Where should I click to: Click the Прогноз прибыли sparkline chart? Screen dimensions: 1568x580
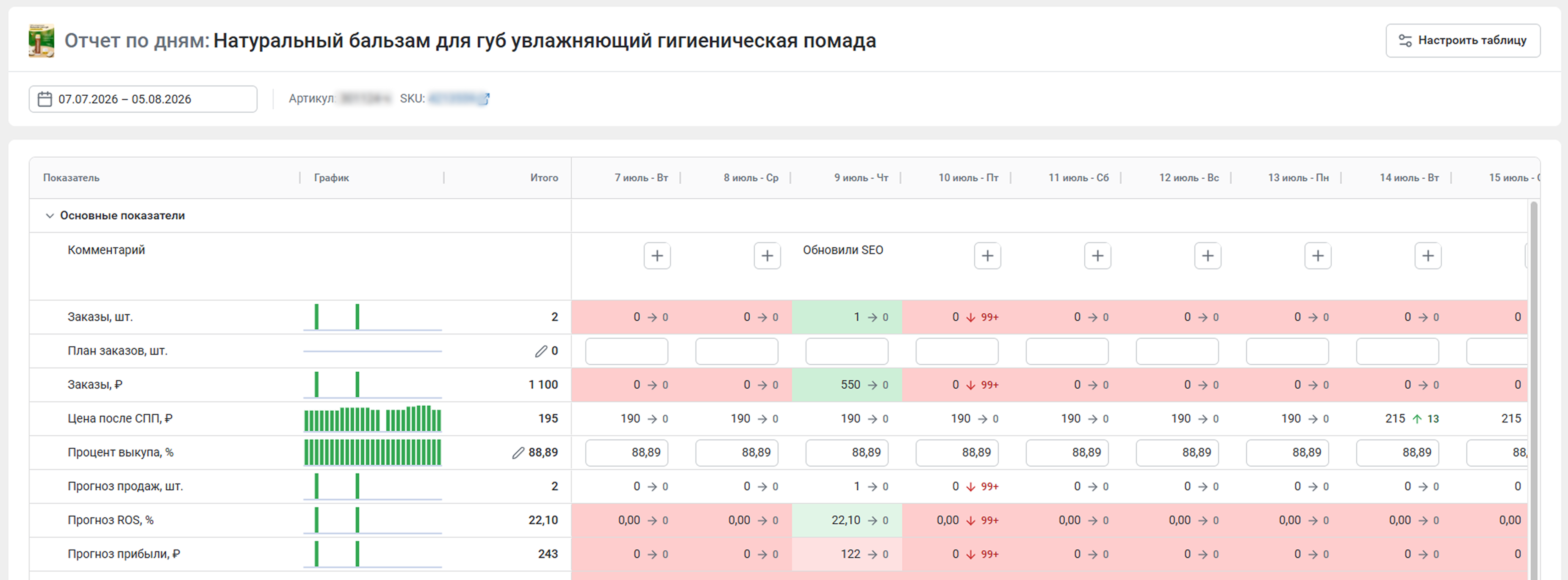coord(373,555)
